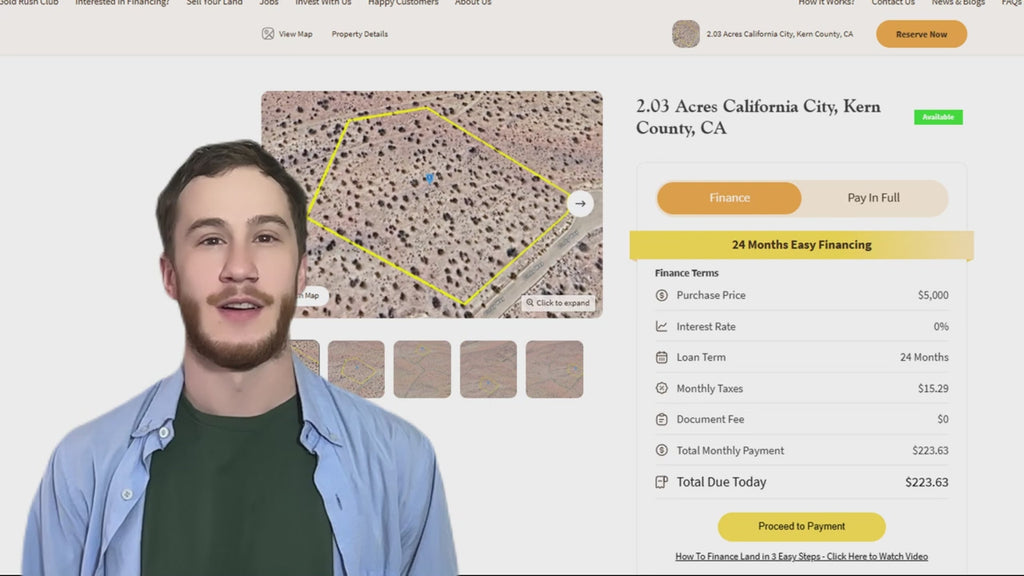This screenshot has height=576, width=1024.
Task: Click the Total Due Today icon
Action: [661, 482]
